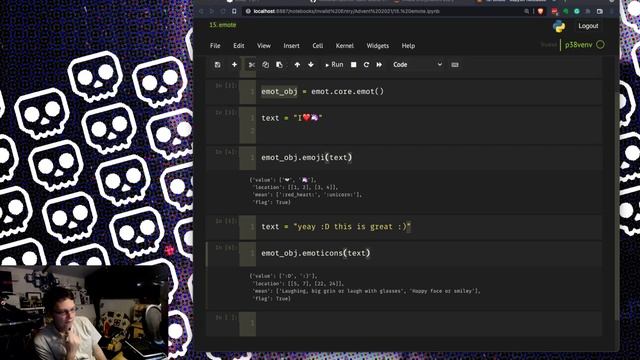This screenshot has height=360, width=640.
Task: Open the File menu
Action: pos(215,46)
